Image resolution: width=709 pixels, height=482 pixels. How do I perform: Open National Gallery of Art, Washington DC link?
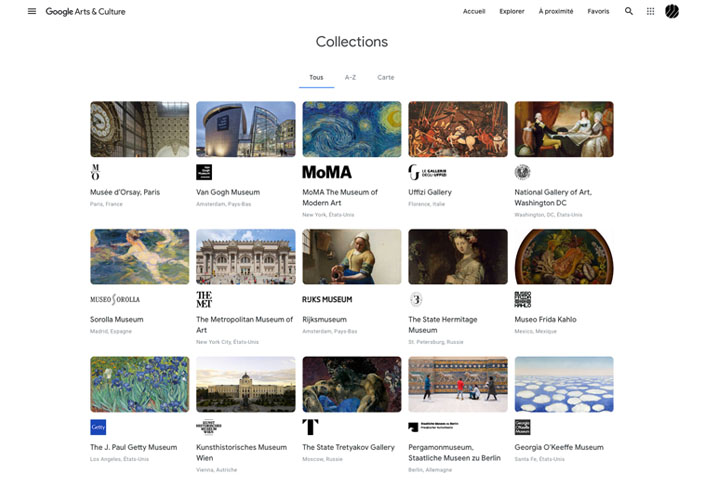tap(553, 198)
